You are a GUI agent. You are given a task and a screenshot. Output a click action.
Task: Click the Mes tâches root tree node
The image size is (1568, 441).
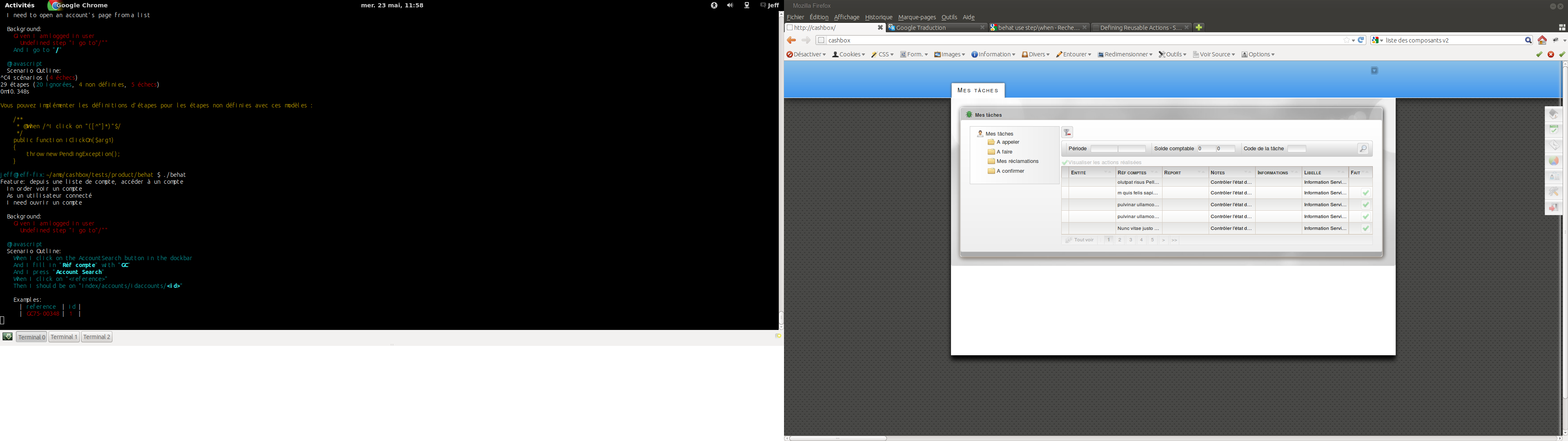pos(995,134)
